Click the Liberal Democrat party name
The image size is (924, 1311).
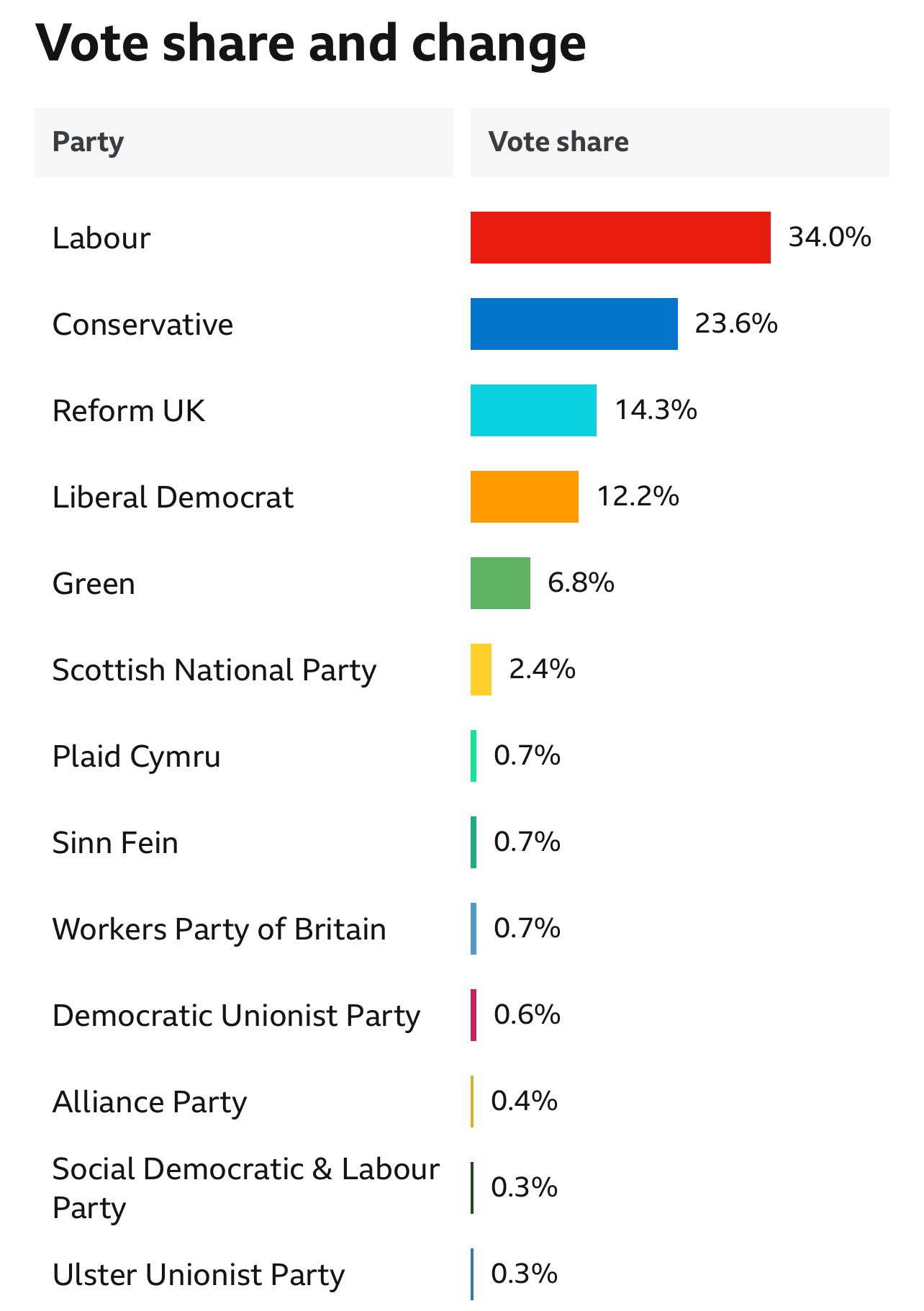[x=173, y=497]
